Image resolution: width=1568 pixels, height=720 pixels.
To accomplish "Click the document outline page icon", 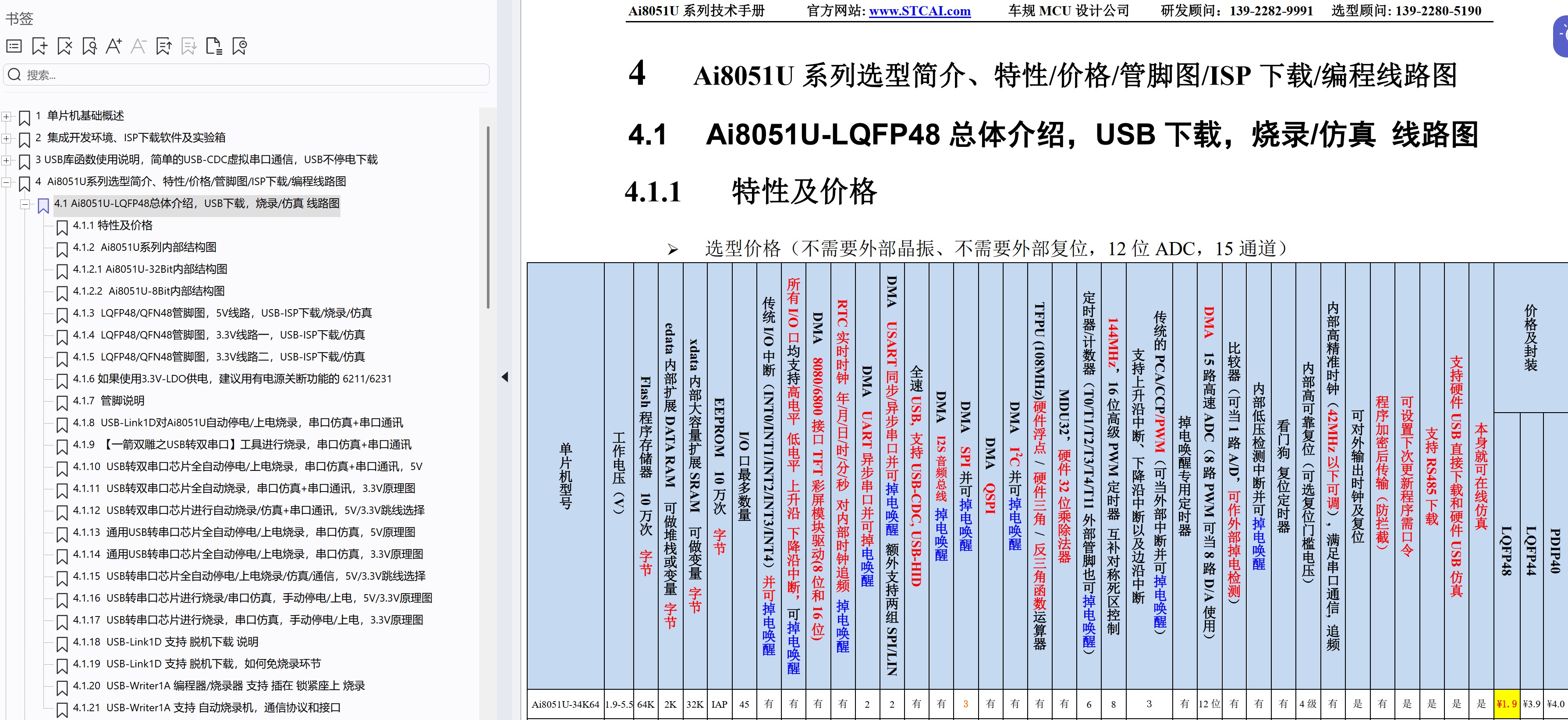I will pos(214,46).
